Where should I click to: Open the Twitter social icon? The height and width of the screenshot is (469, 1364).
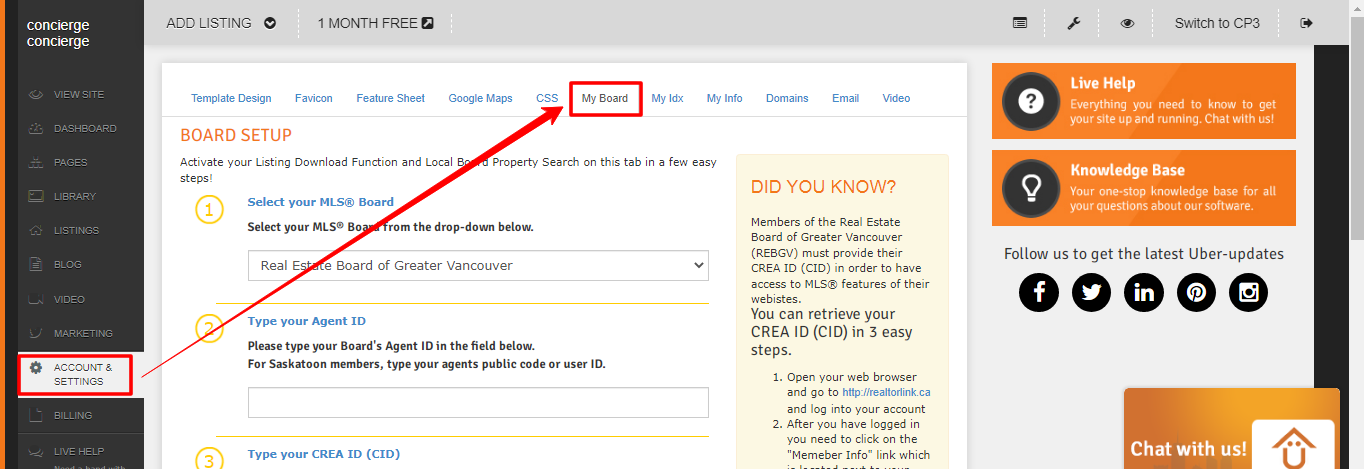point(1091,292)
